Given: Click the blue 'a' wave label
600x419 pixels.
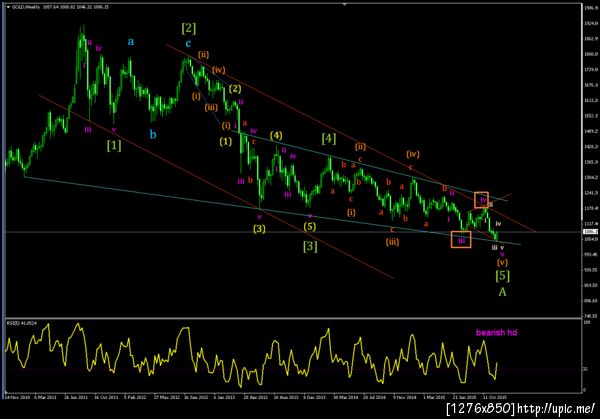Looking at the screenshot, I should pos(131,41).
